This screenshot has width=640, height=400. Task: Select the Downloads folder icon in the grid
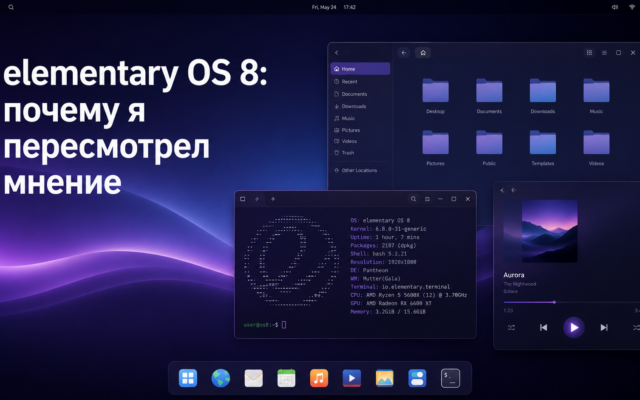[x=543, y=91]
